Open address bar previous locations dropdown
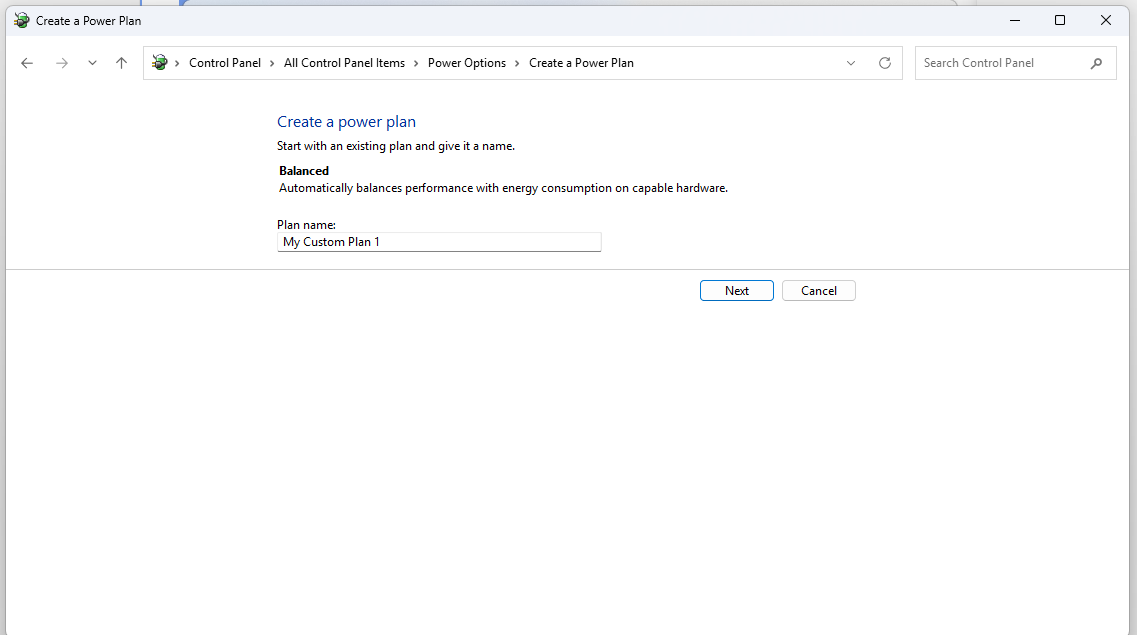 851,63
